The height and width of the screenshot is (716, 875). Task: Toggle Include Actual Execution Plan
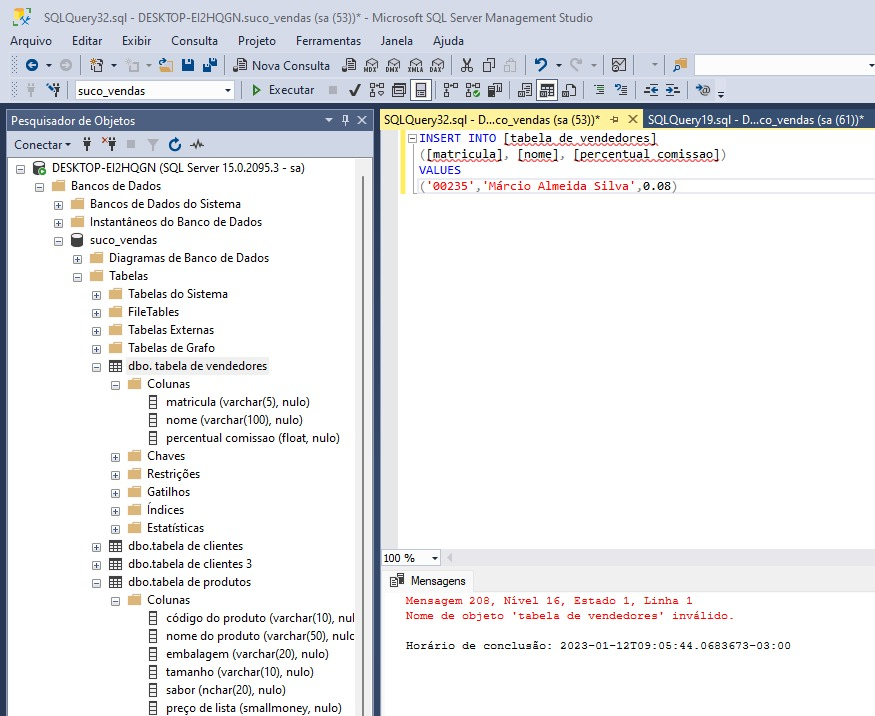(x=450, y=90)
